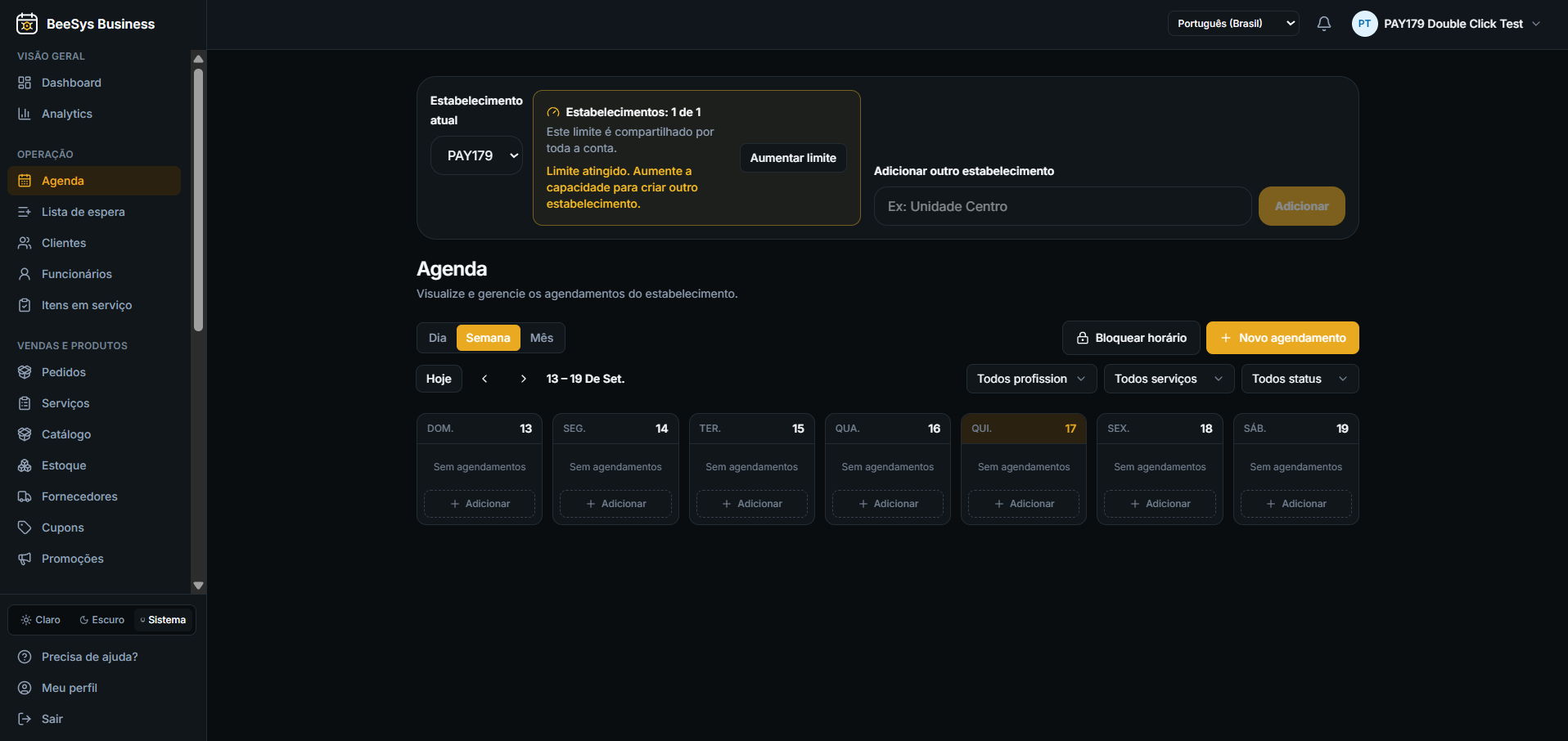Click the Hoje button
The width and height of the screenshot is (1568, 741).
(x=439, y=379)
